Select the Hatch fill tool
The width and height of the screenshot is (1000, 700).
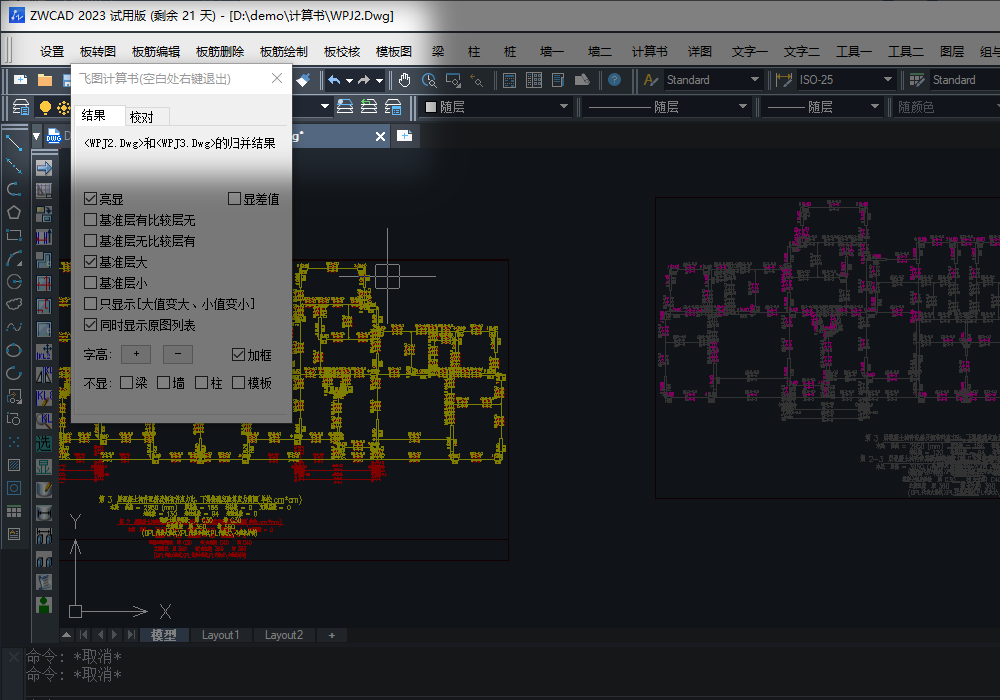[13, 465]
